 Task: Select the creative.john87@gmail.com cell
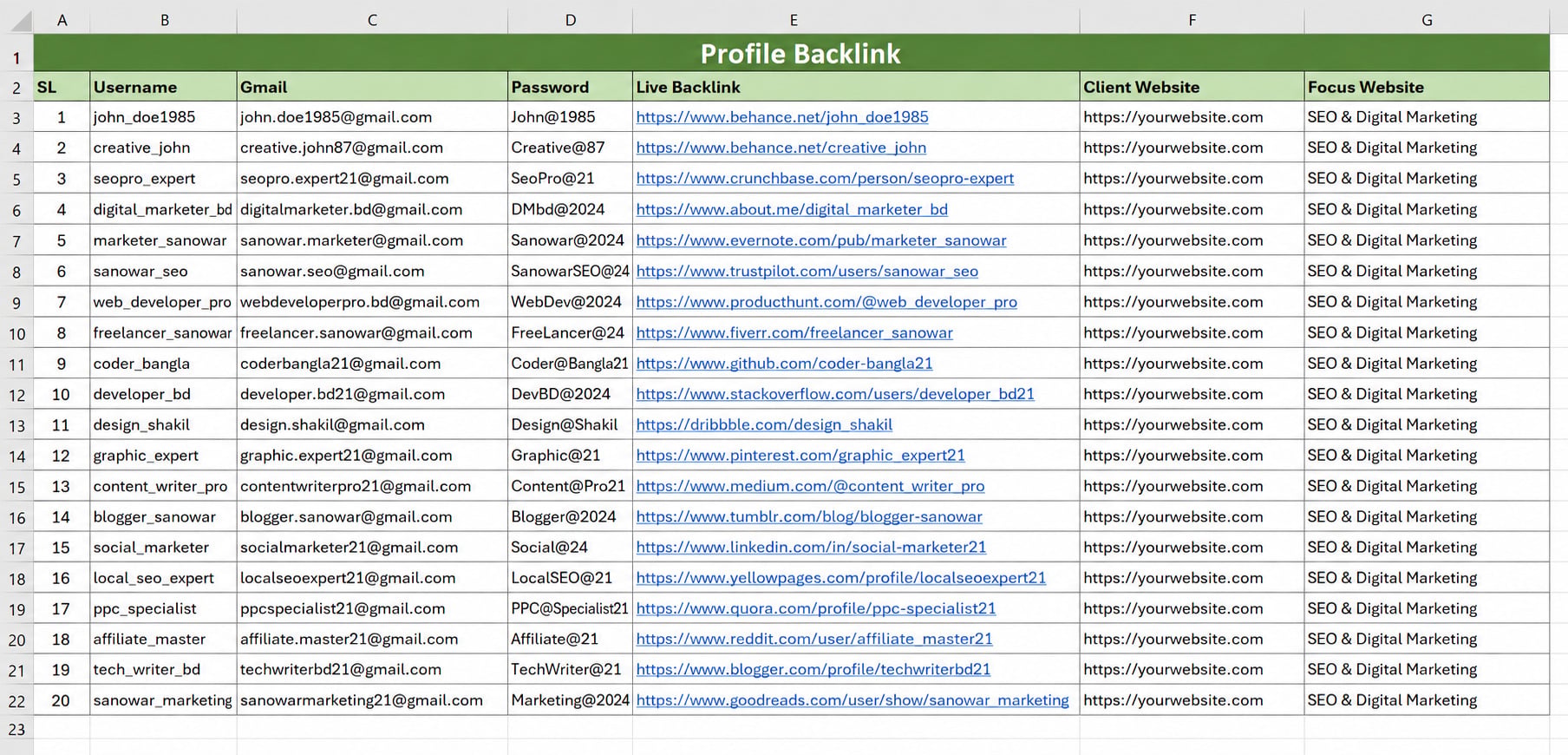tap(372, 148)
